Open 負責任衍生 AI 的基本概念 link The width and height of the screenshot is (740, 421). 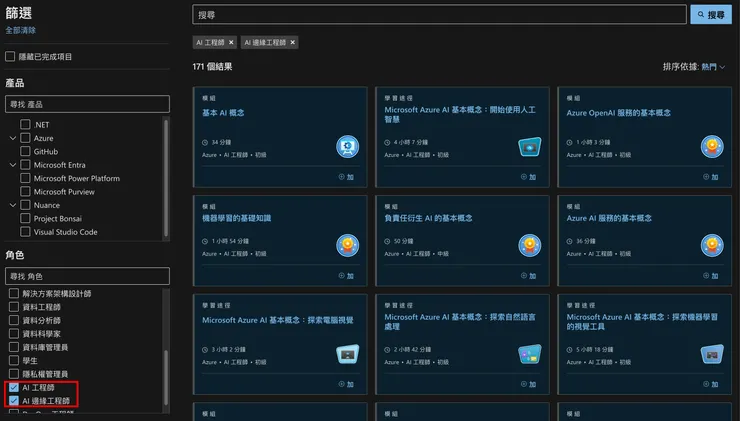[x=428, y=218]
